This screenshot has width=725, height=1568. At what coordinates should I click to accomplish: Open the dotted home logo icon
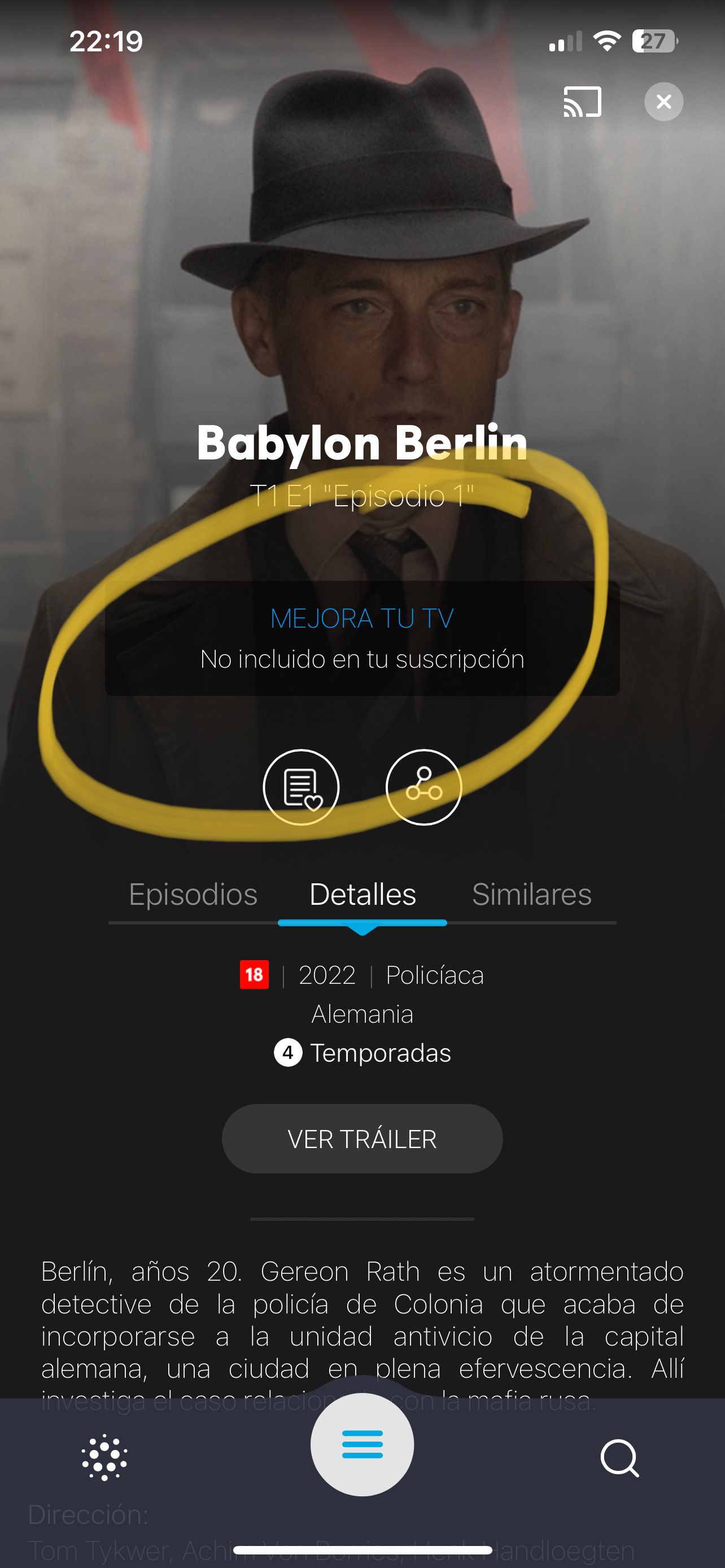104,1457
